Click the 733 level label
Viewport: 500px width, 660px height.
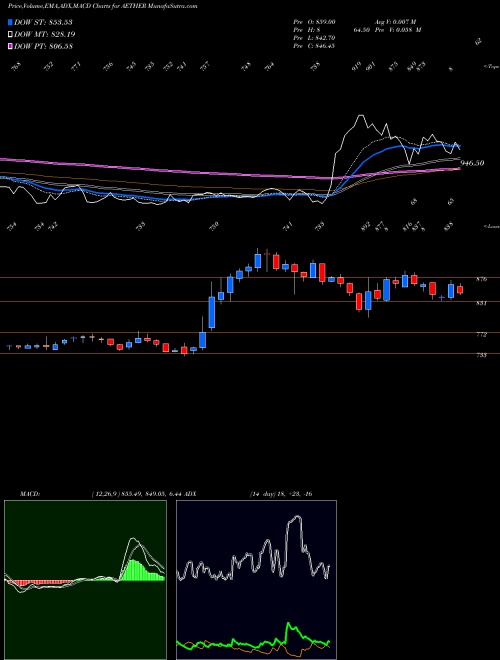pyautogui.click(x=482, y=355)
